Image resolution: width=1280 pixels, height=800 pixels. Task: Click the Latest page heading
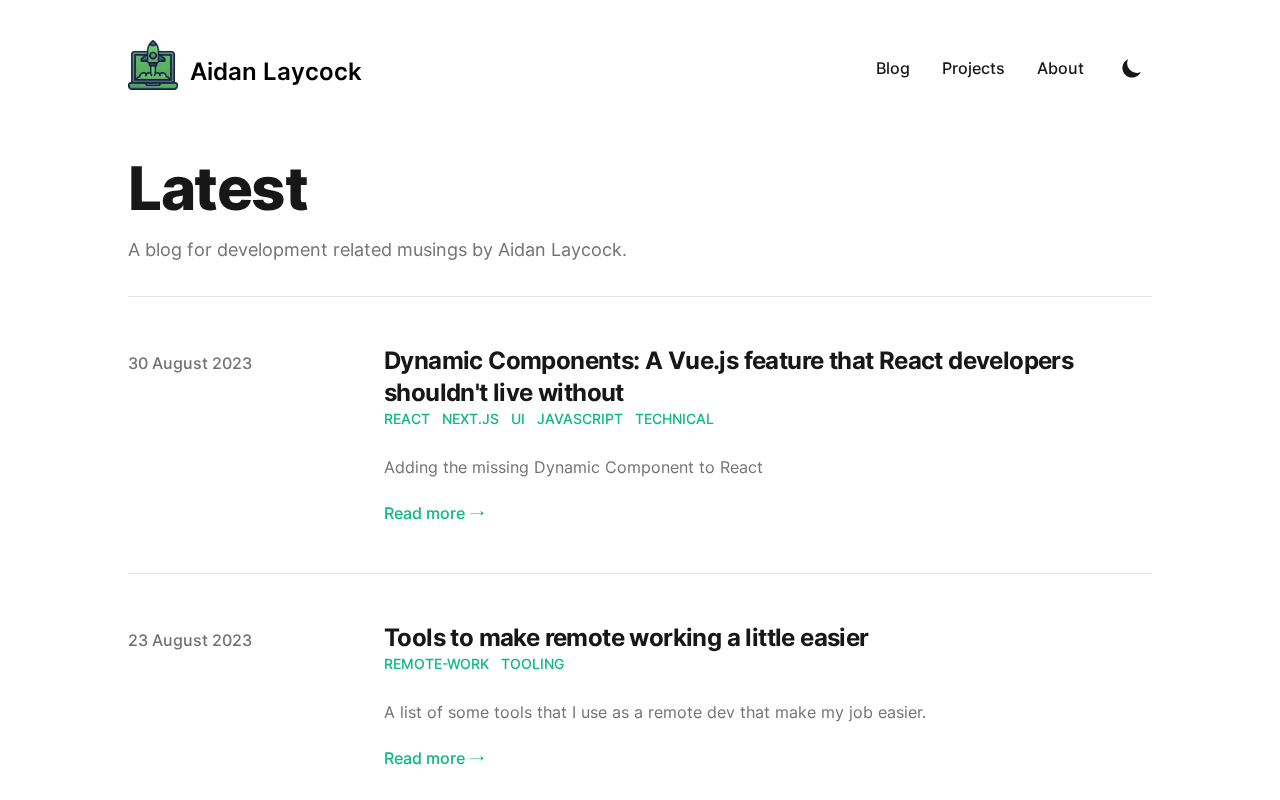point(218,188)
